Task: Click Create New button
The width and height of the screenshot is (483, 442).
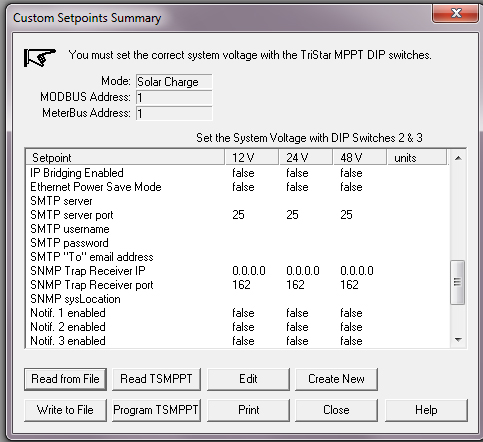Action: point(336,379)
